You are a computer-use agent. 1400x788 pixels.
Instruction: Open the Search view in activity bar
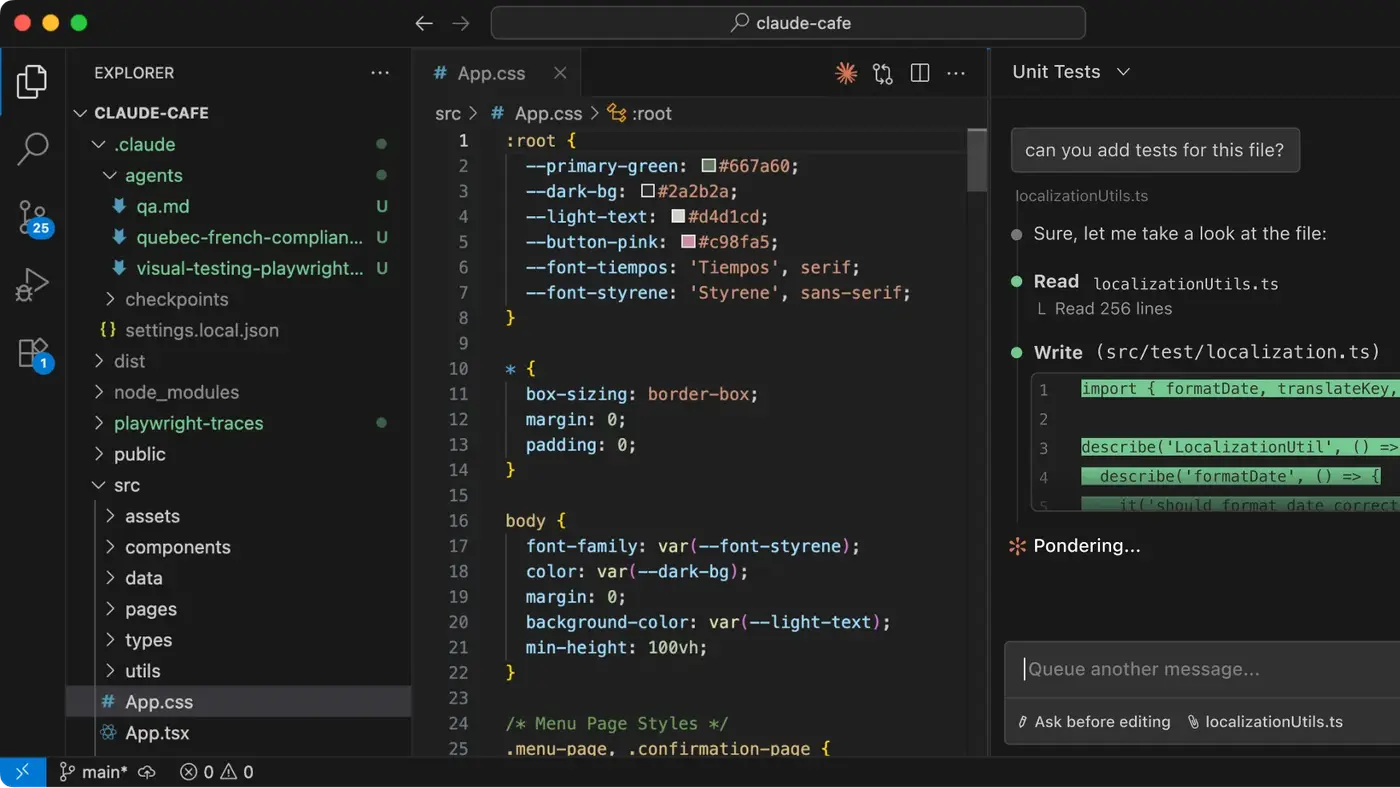click(32, 149)
